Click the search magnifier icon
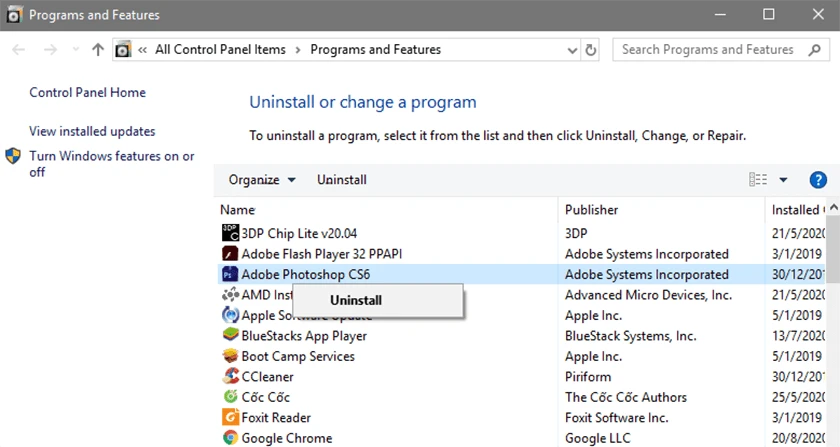840x447 pixels. coord(814,50)
